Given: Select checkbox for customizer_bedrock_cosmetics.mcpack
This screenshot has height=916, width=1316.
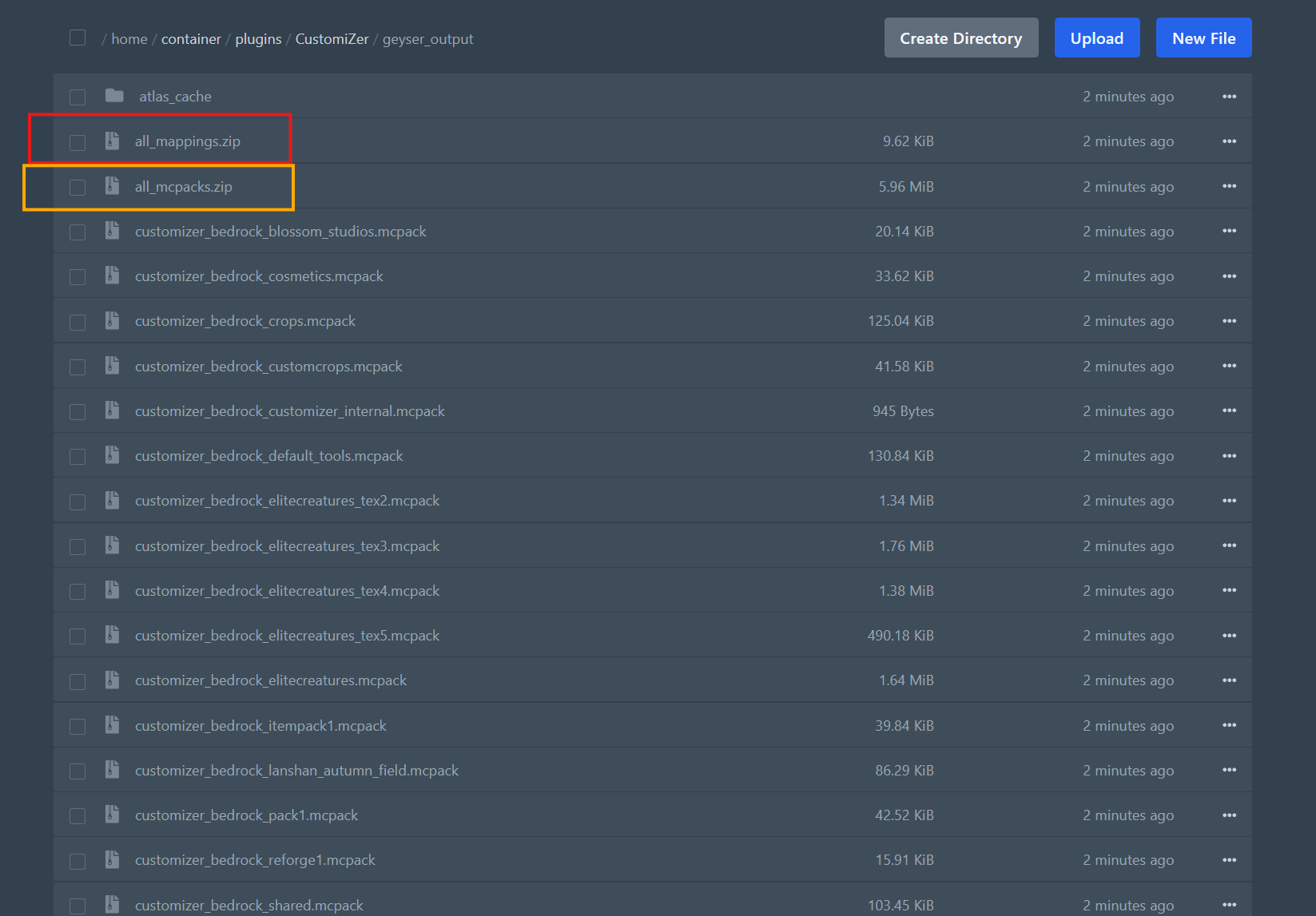Looking at the screenshot, I should [x=78, y=277].
